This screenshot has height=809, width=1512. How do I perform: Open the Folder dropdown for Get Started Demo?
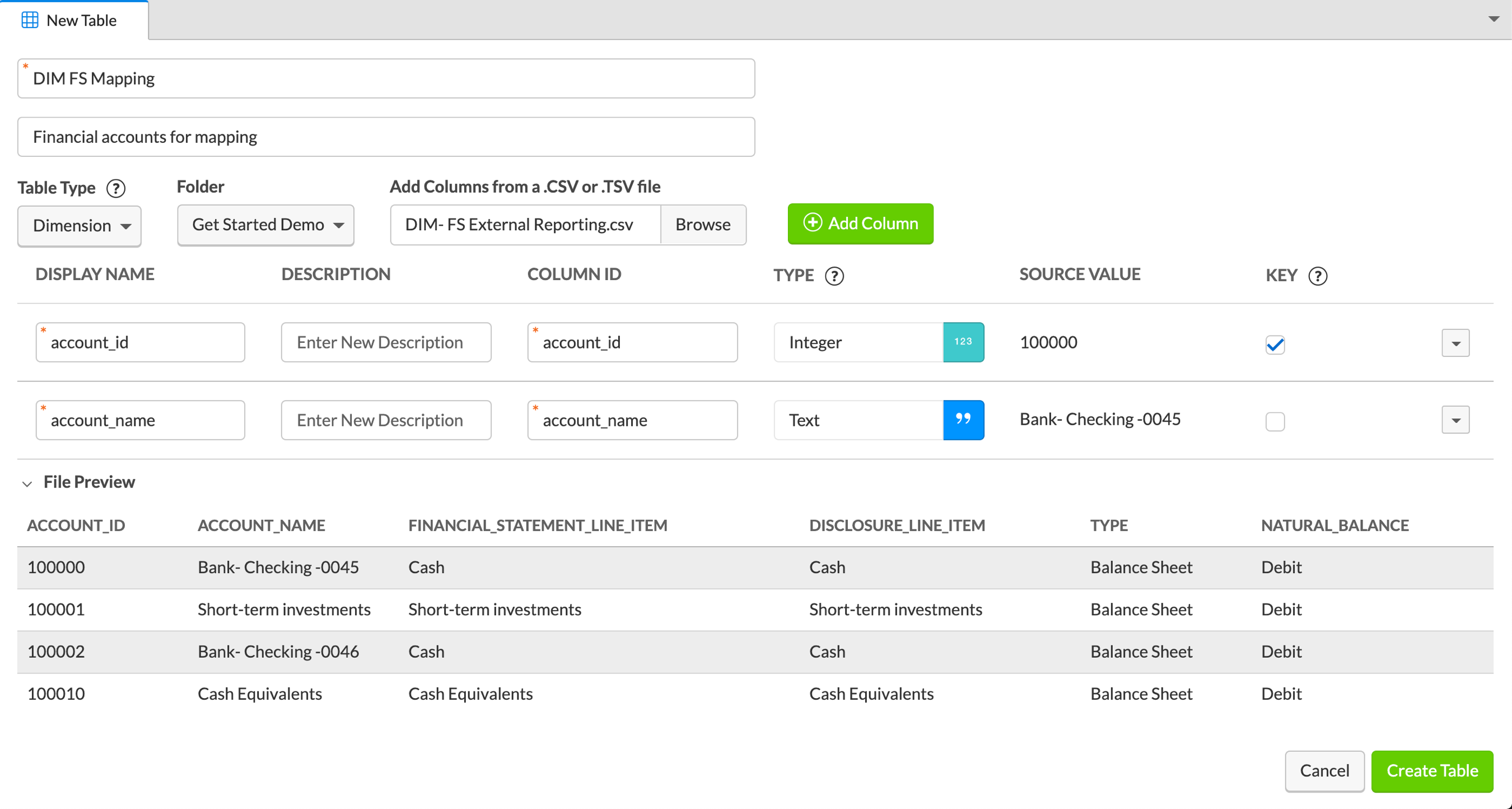tap(266, 224)
